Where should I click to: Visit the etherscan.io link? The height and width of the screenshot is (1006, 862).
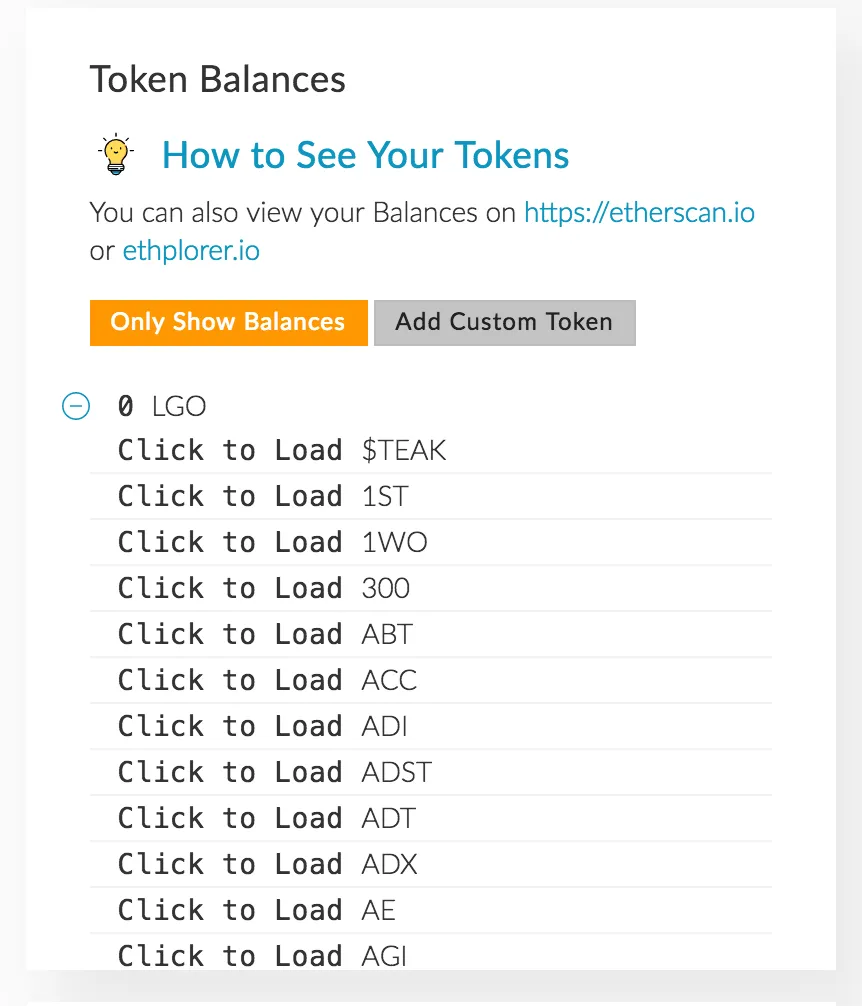[639, 212]
